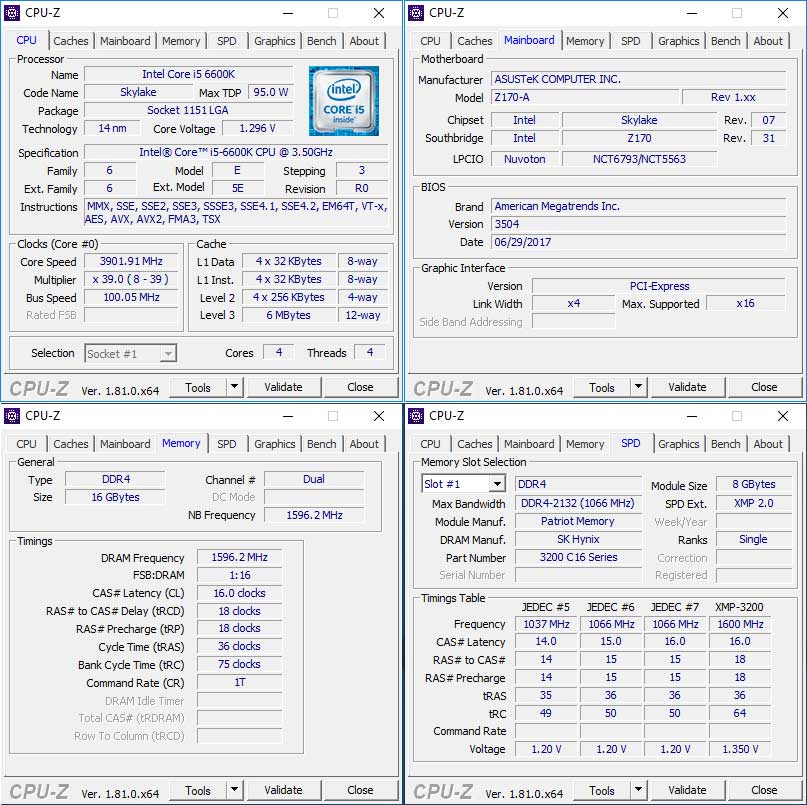The width and height of the screenshot is (807, 805).
Task: Click Bank Cycle Time 75 clocks value
Action: pyautogui.click(x=240, y=664)
